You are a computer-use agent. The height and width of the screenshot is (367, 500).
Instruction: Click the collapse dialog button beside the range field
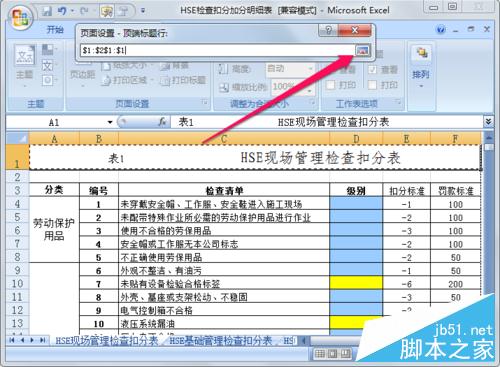[x=362, y=50]
